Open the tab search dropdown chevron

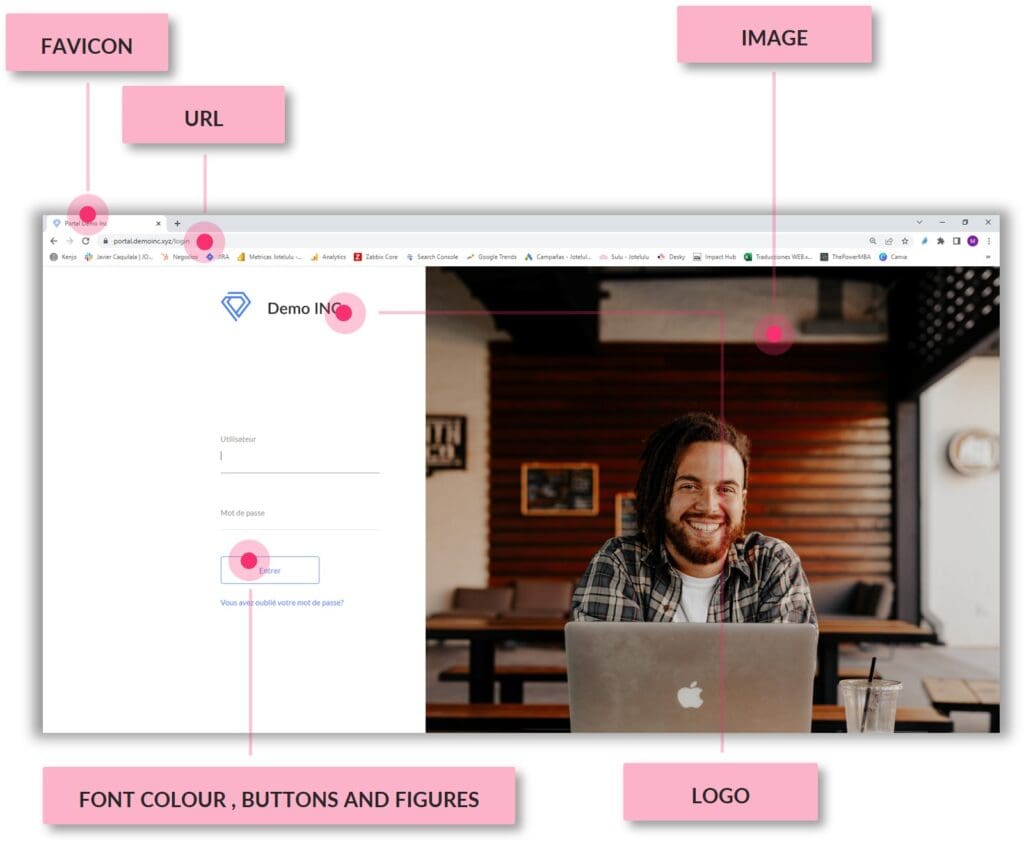pyautogui.click(x=920, y=222)
